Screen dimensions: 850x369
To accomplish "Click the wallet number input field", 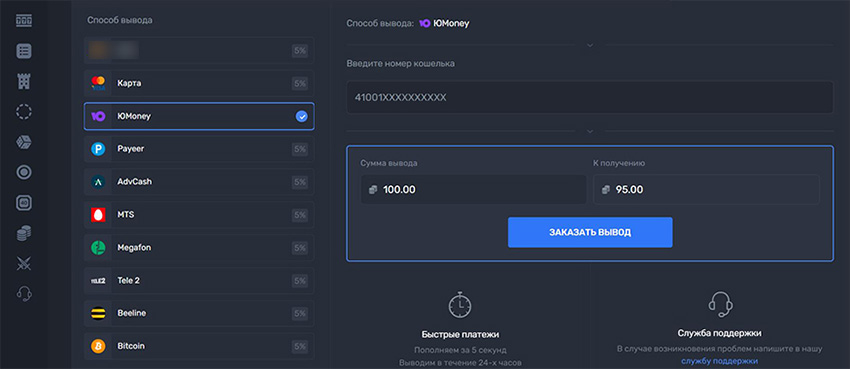I will click(590, 98).
